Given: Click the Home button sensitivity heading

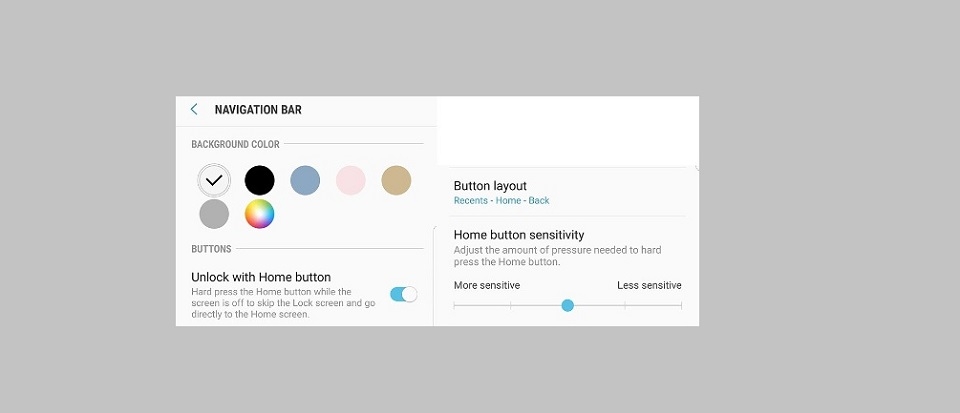Looking at the screenshot, I should click(519, 235).
